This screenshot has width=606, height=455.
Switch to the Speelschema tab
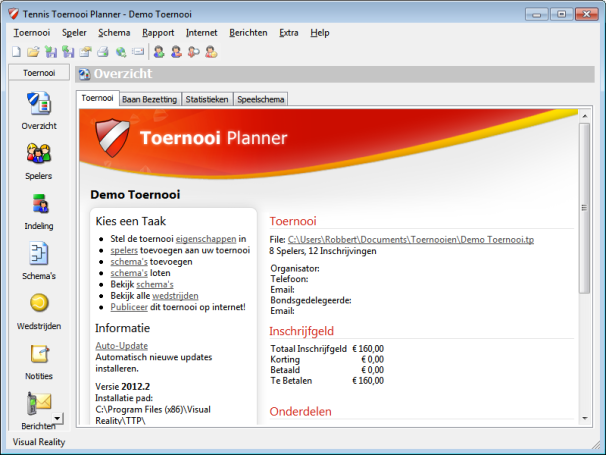pyautogui.click(x=261, y=99)
